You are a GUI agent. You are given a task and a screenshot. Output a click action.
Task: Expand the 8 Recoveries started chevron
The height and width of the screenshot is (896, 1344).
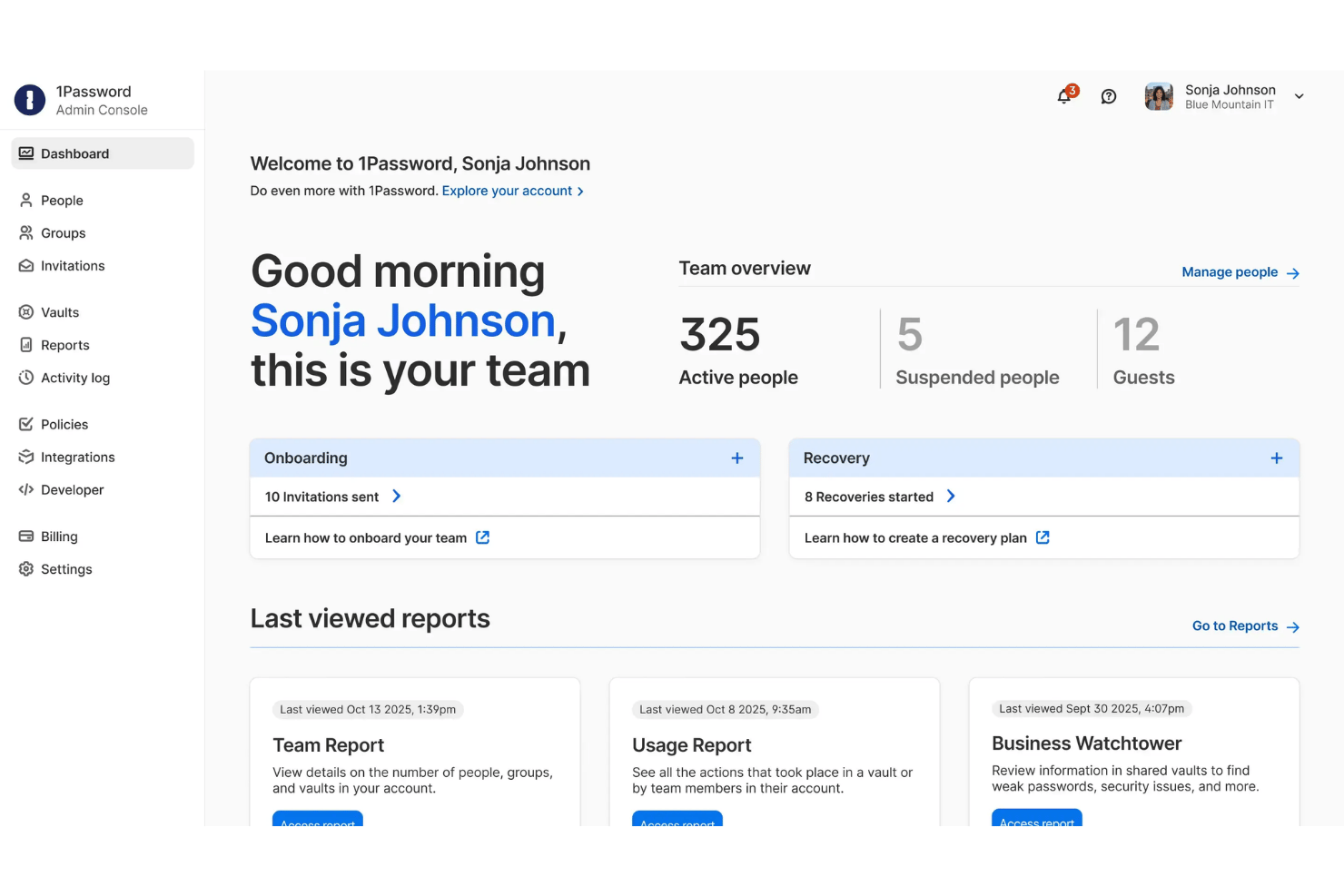point(951,496)
